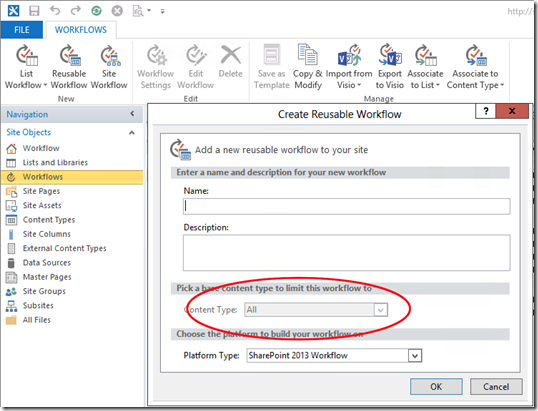Open the Platform Type dropdown
This screenshot has width=538, height=411.
tap(334, 356)
